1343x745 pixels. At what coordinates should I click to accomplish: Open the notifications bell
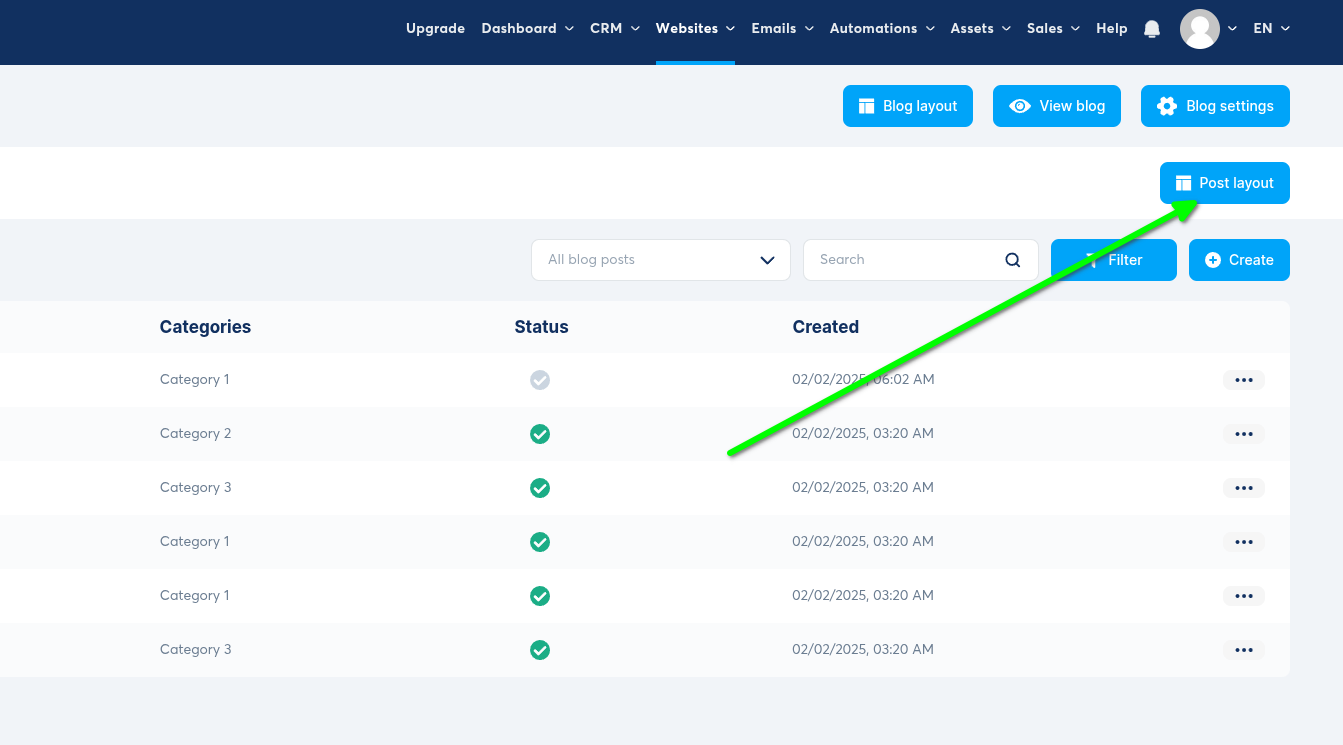1152,29
